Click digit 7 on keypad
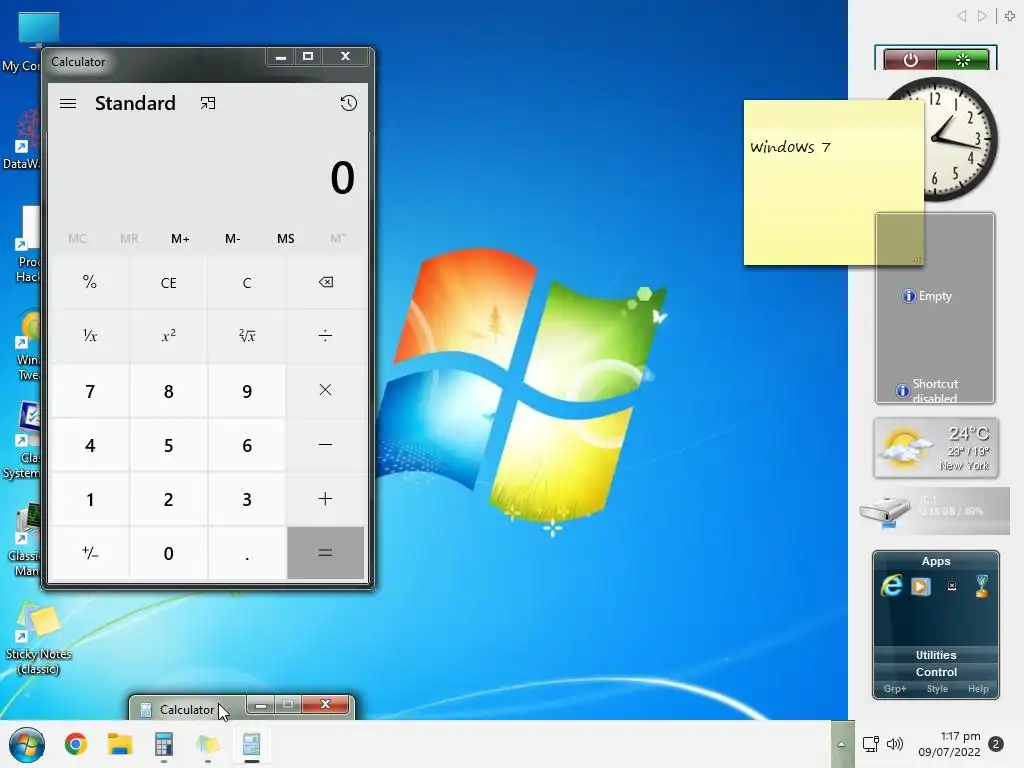This screenshot has height=768, width=1024. [x=90, y=391]
